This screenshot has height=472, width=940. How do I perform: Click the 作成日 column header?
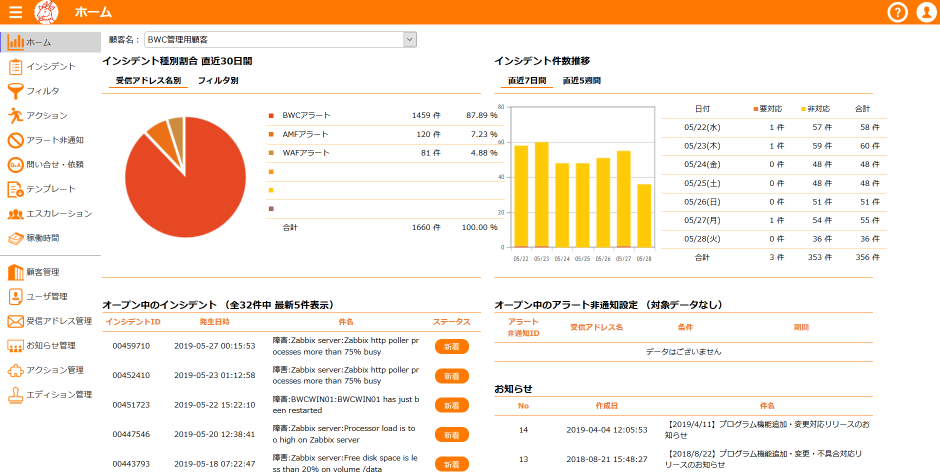[607, 406]
